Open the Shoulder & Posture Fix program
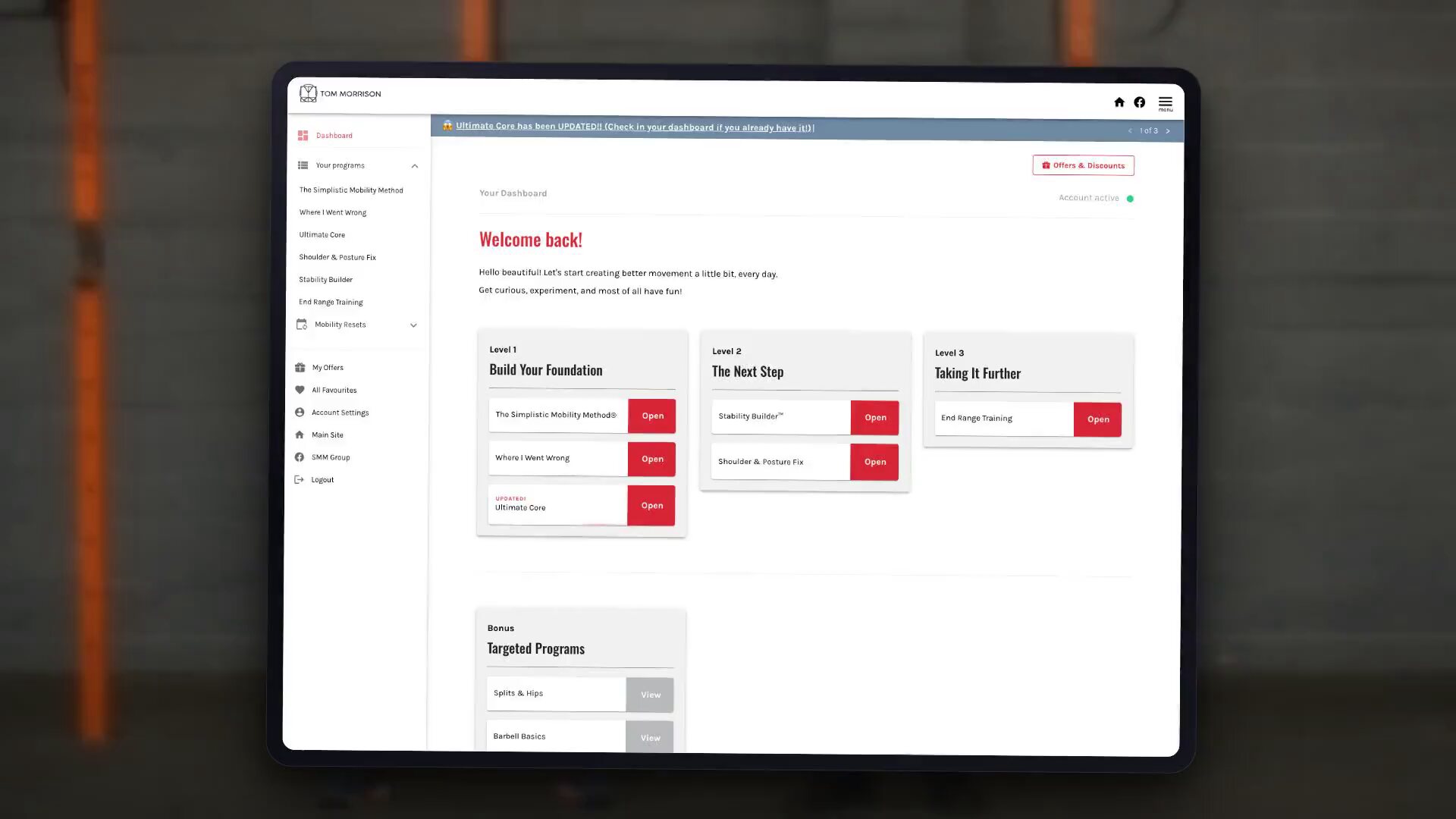The height and width of the screenshot is (819, 1456). 874,462
